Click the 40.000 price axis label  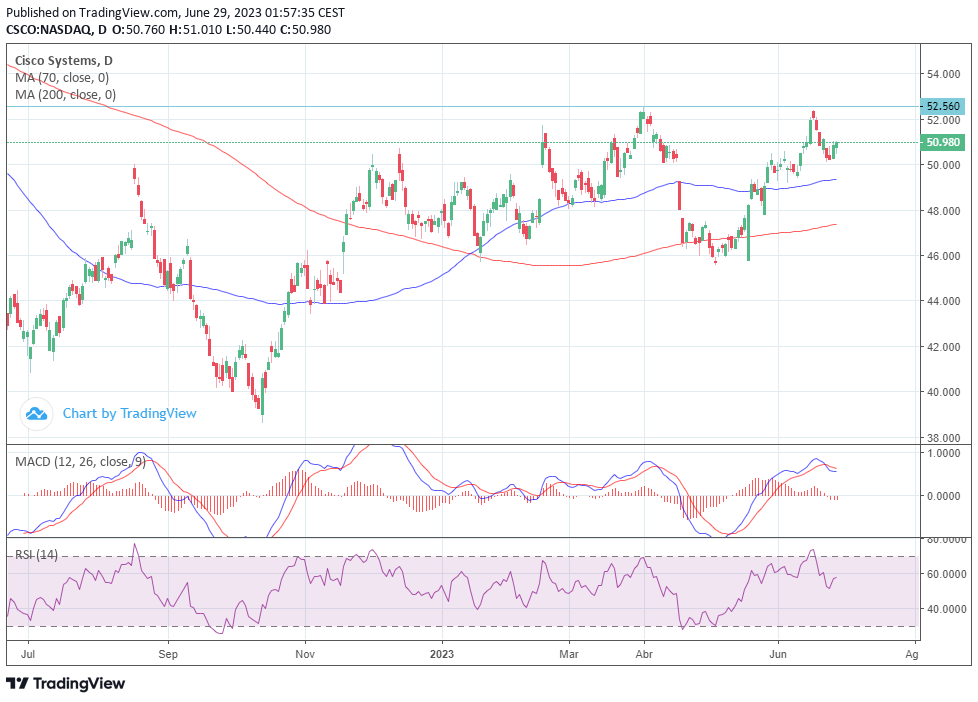[x=943, y=392]
